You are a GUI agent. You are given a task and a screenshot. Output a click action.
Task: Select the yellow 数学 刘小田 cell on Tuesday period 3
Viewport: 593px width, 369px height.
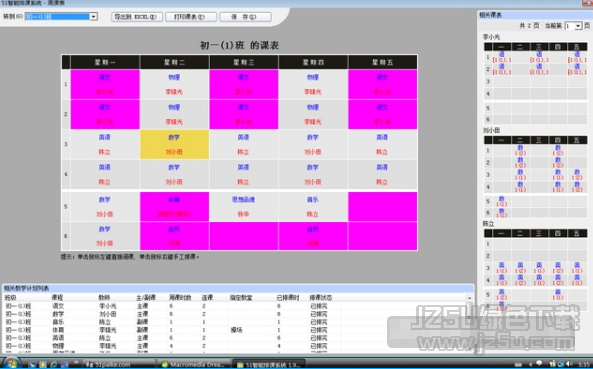(174, 144)
